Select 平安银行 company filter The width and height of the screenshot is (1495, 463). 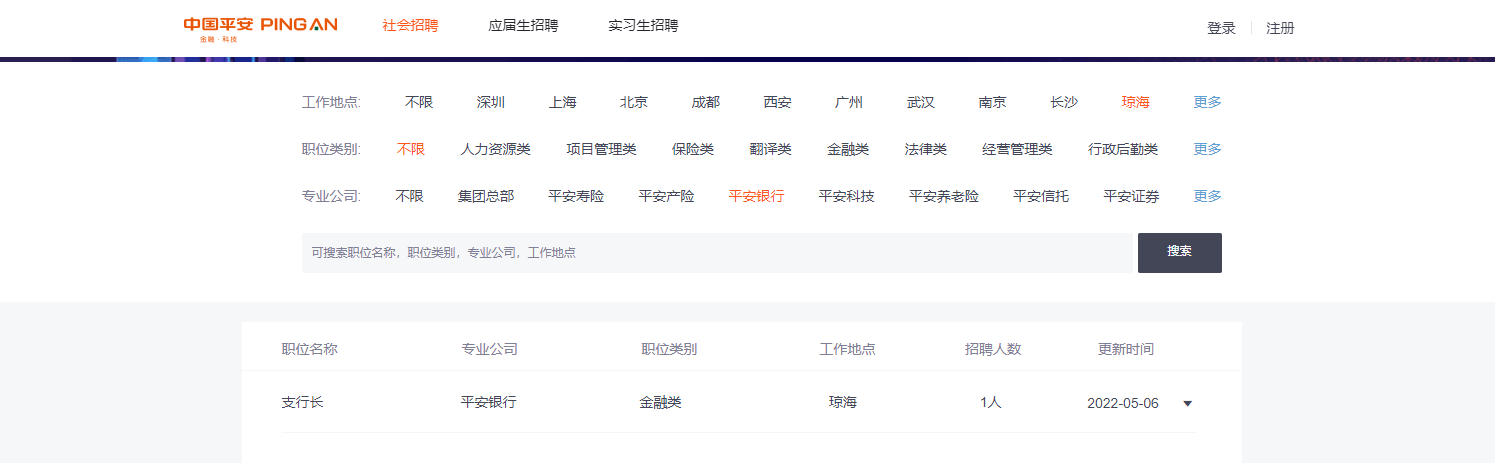tap(756, 196)
